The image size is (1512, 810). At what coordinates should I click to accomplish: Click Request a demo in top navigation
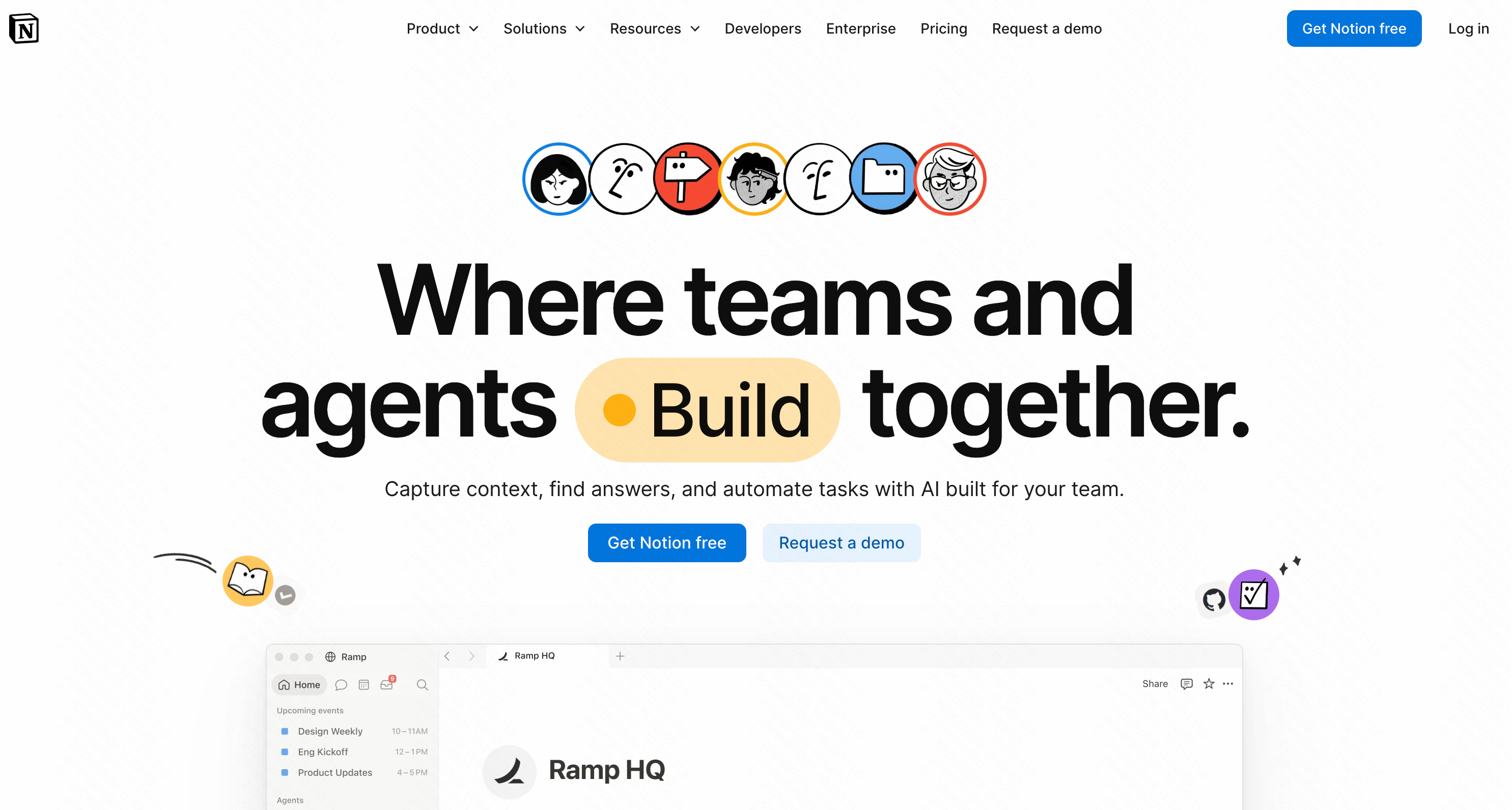(x=1047, y=28)
